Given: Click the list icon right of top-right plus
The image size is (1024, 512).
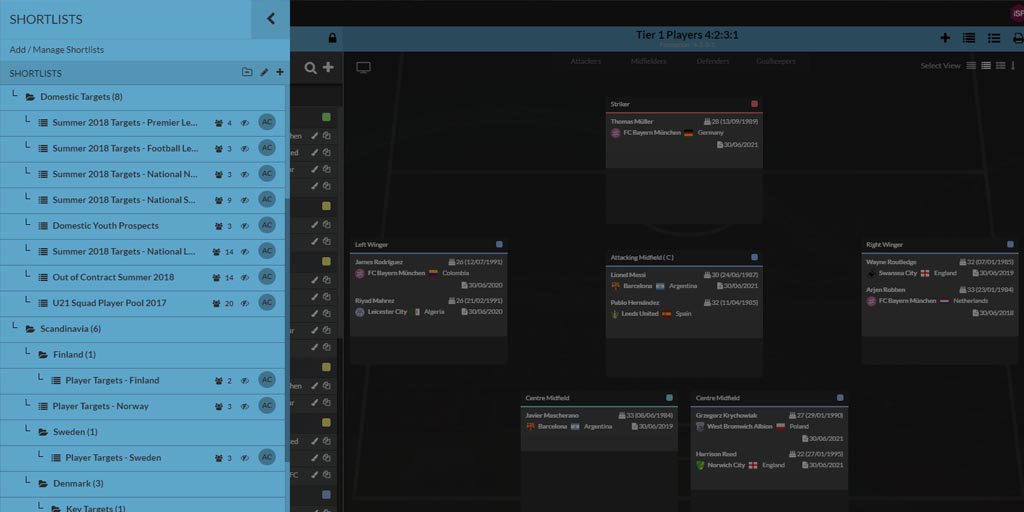Looking at the screenshot, I should point(969,38).
